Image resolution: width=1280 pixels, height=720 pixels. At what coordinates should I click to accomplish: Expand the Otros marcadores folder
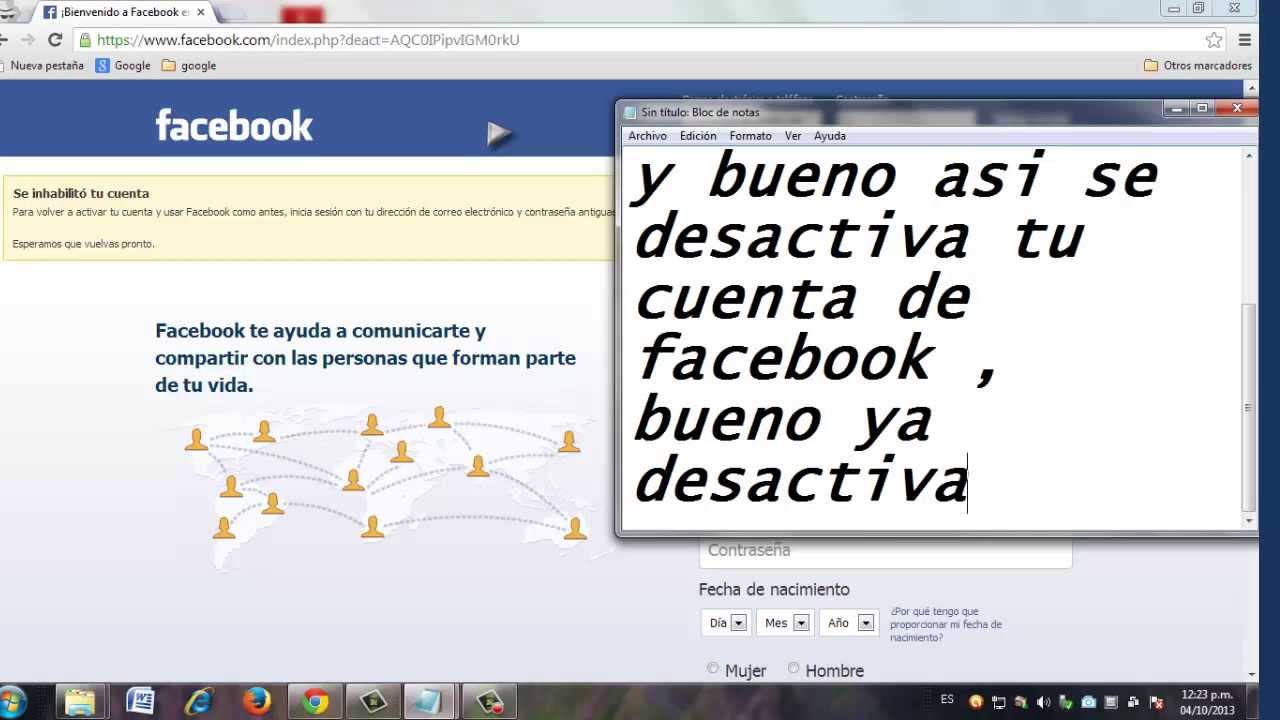[1198, 66]
